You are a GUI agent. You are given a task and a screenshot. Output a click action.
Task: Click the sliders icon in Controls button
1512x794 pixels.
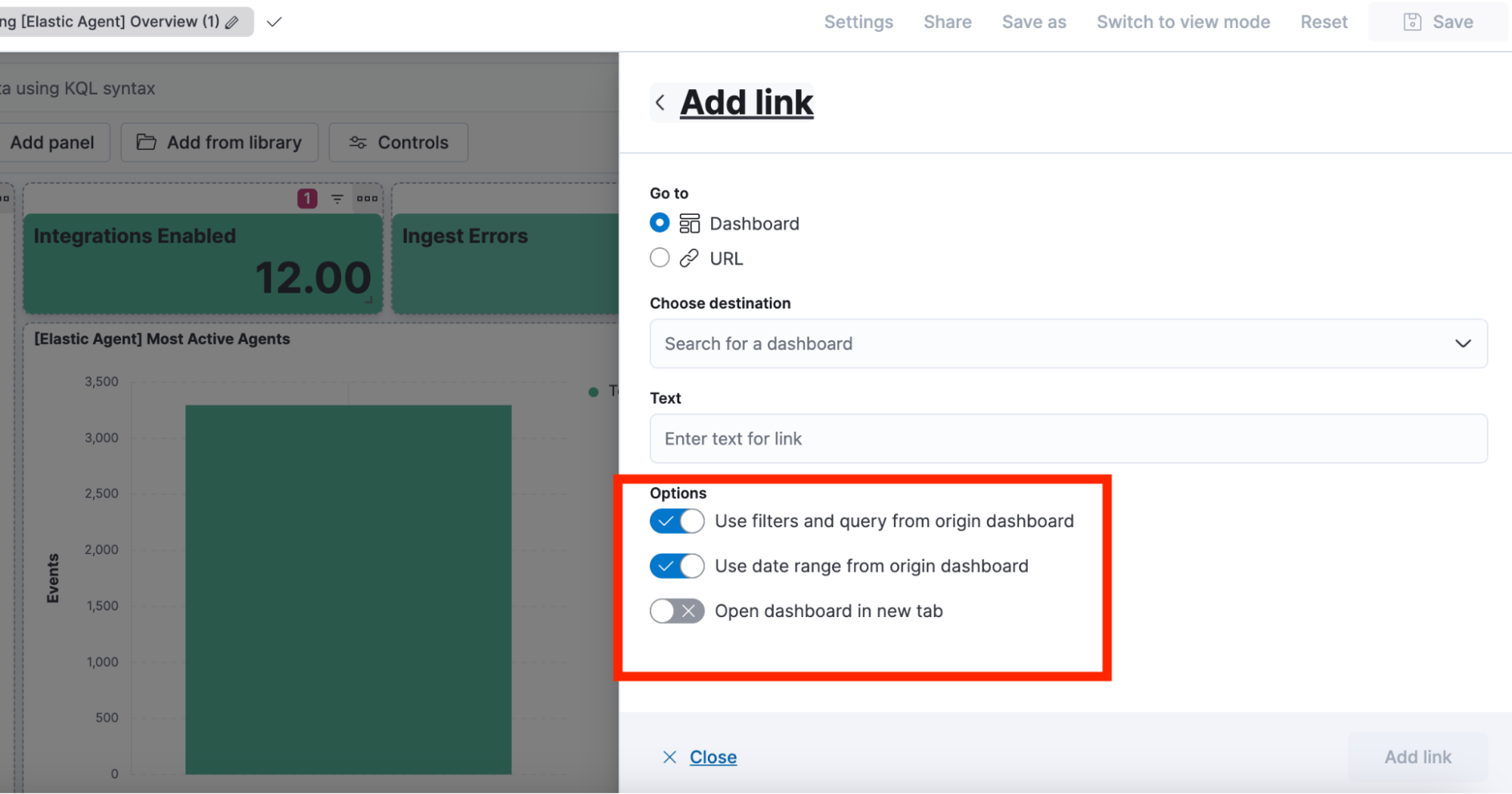click(x=358, y=142)
